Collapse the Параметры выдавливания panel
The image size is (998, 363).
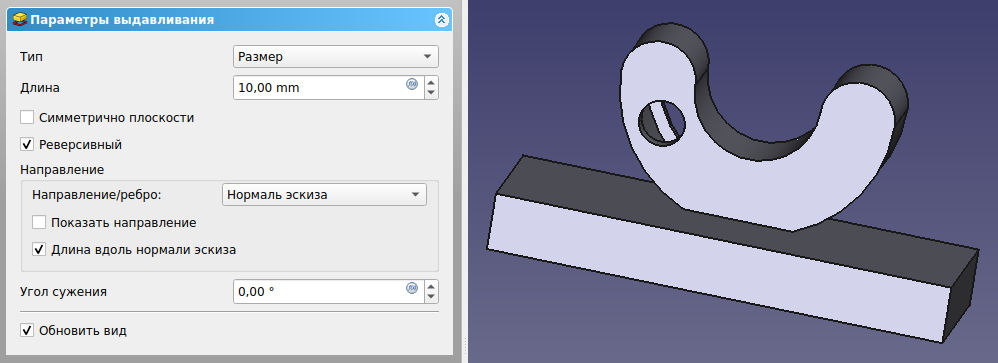441,20
